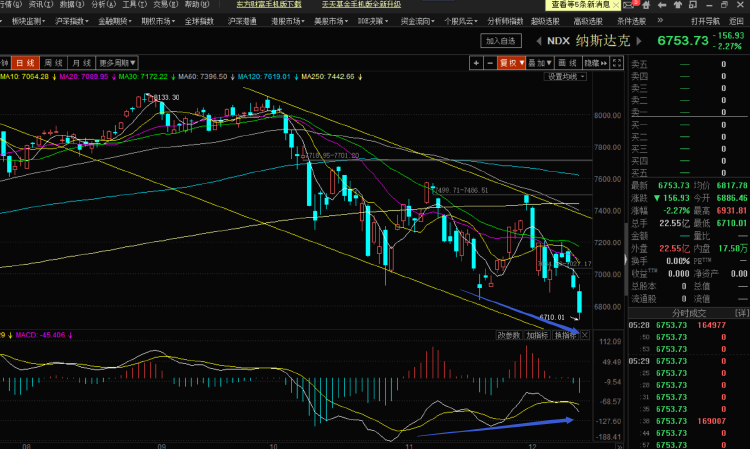Viewport: 750px width, 449px height.
Task: Open 东方财富手机版下载 link
Action: pyautogui.click(x=269, y=4)
